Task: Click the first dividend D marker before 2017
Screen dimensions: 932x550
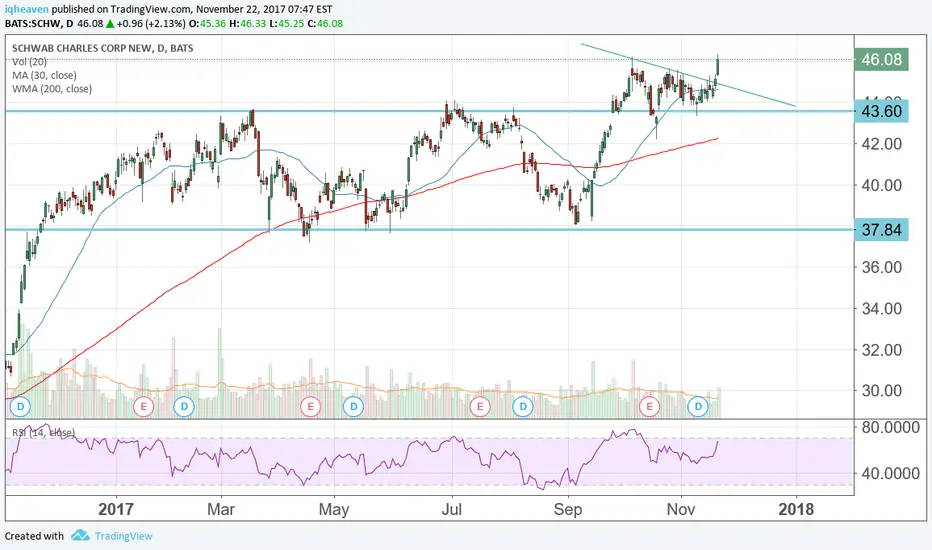Action: [20, 407]
